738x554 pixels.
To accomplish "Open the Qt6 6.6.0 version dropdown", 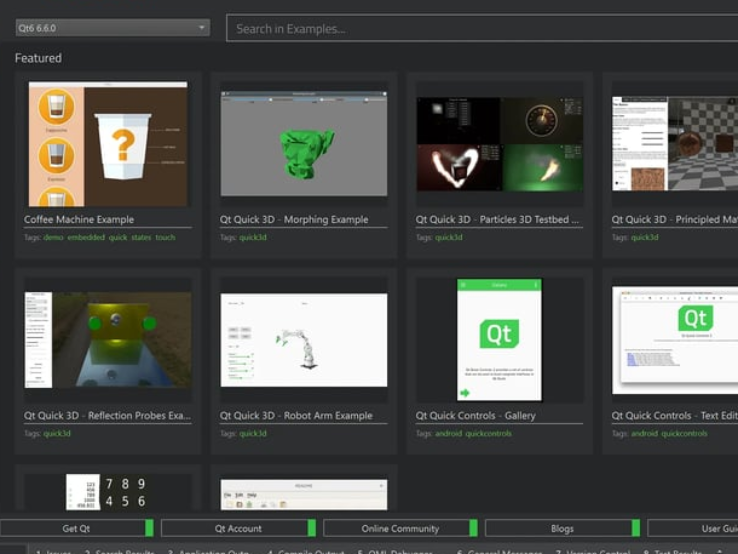I will click(x=112, y=28).
